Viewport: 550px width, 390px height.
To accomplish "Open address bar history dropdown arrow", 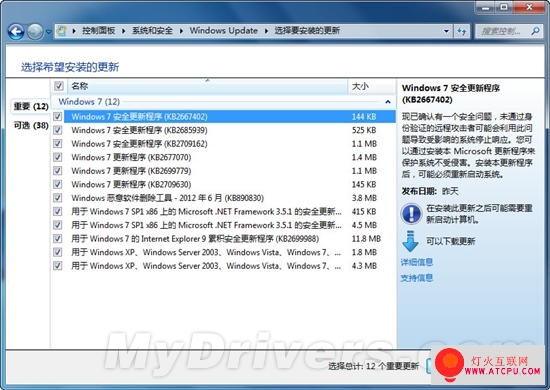I will [x=446, y=31].
